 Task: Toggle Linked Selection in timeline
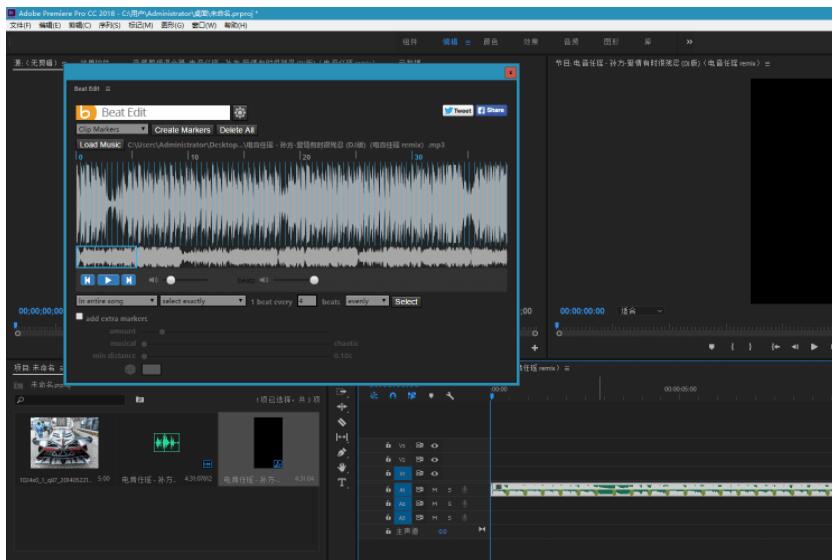coord(412,395)
